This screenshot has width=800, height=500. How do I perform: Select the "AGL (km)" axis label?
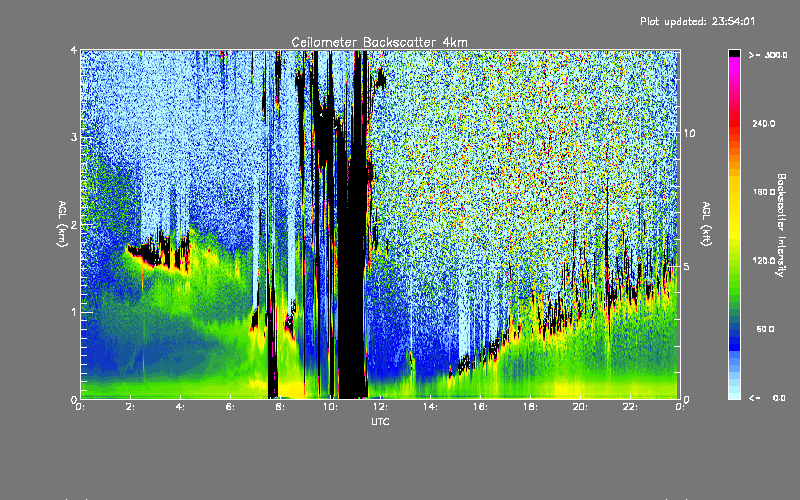click(x=62, y=224)
